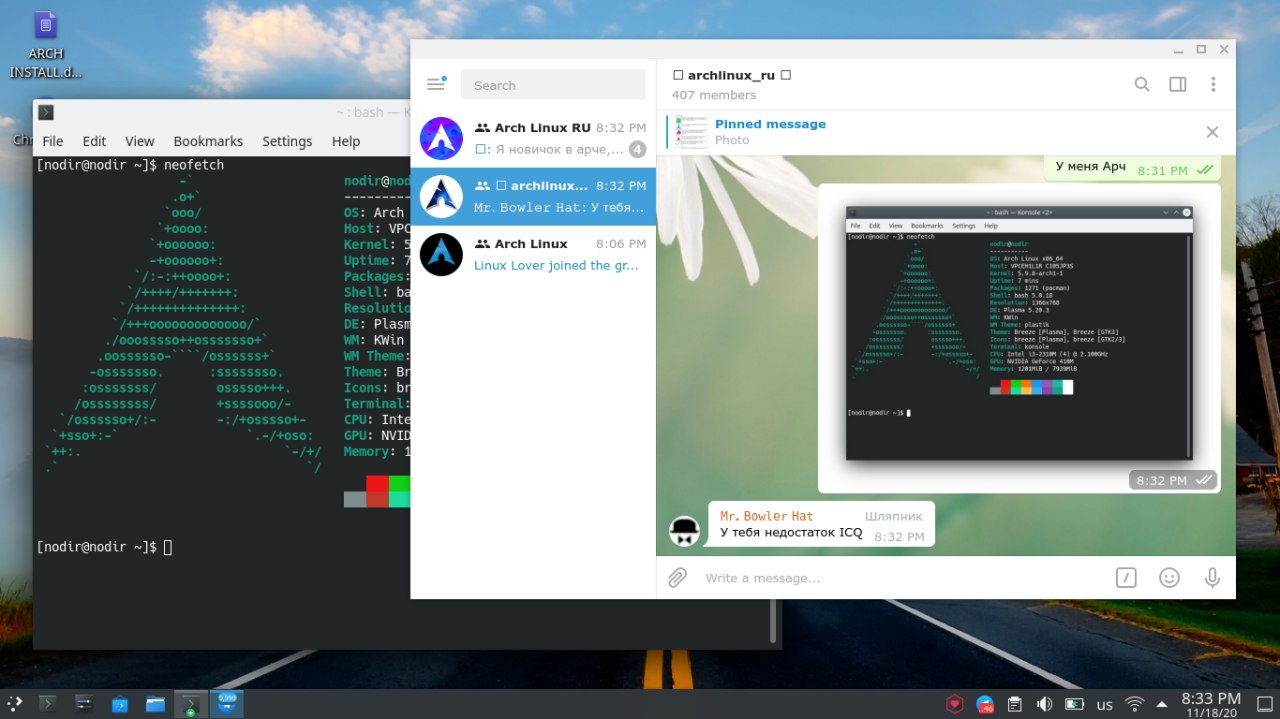
Task: Open the volume control in tray
Action: (x=1045, y=704)
